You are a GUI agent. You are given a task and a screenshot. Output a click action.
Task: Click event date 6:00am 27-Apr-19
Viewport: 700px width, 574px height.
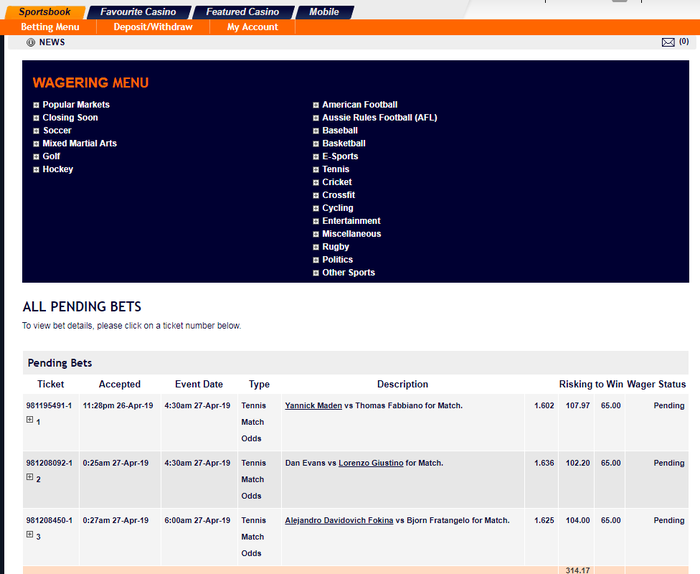(x=197, y=520)
